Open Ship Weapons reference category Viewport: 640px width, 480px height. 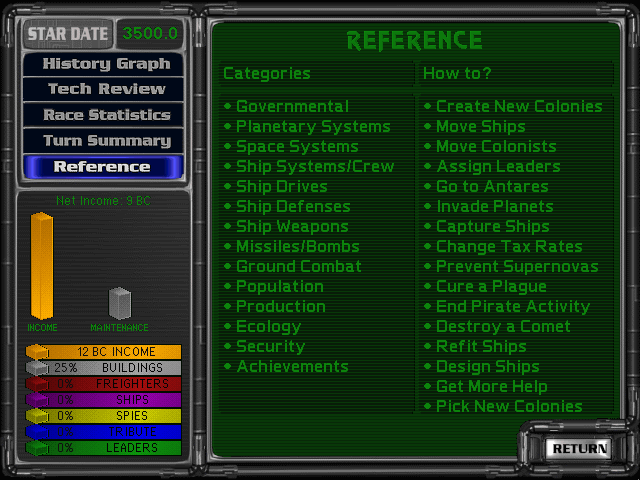[292, 227]
